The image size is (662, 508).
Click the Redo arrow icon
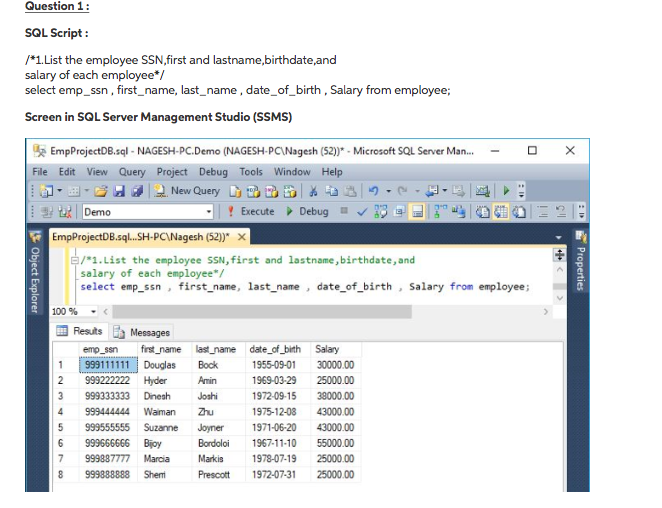[402, 191]
